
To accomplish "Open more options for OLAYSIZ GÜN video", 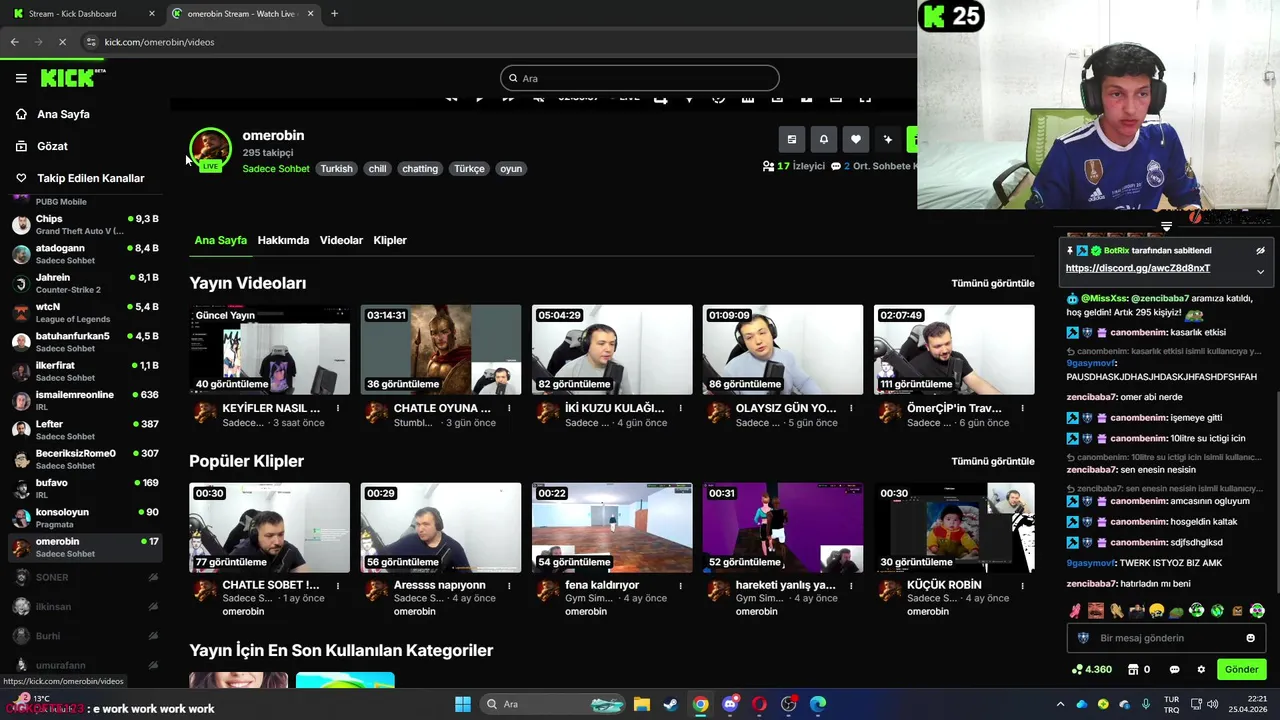I will tap(851, 408).
